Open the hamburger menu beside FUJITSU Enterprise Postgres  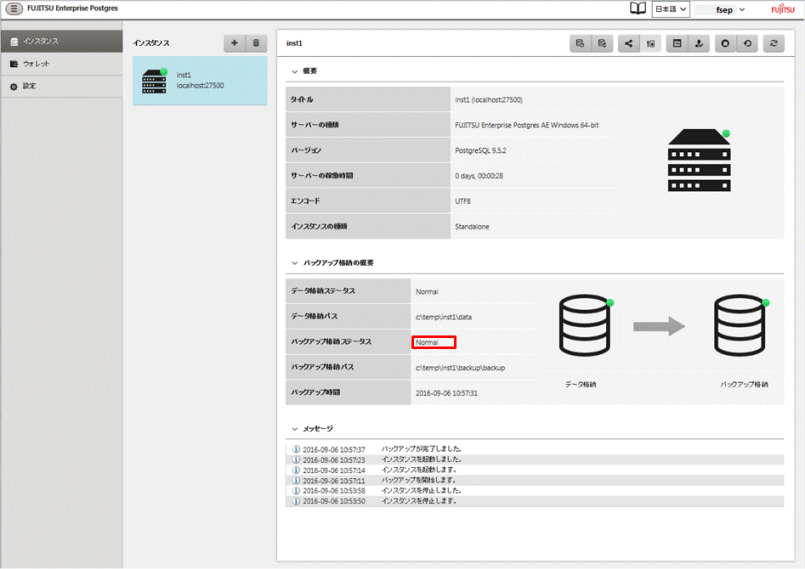(x=14, y=8)
